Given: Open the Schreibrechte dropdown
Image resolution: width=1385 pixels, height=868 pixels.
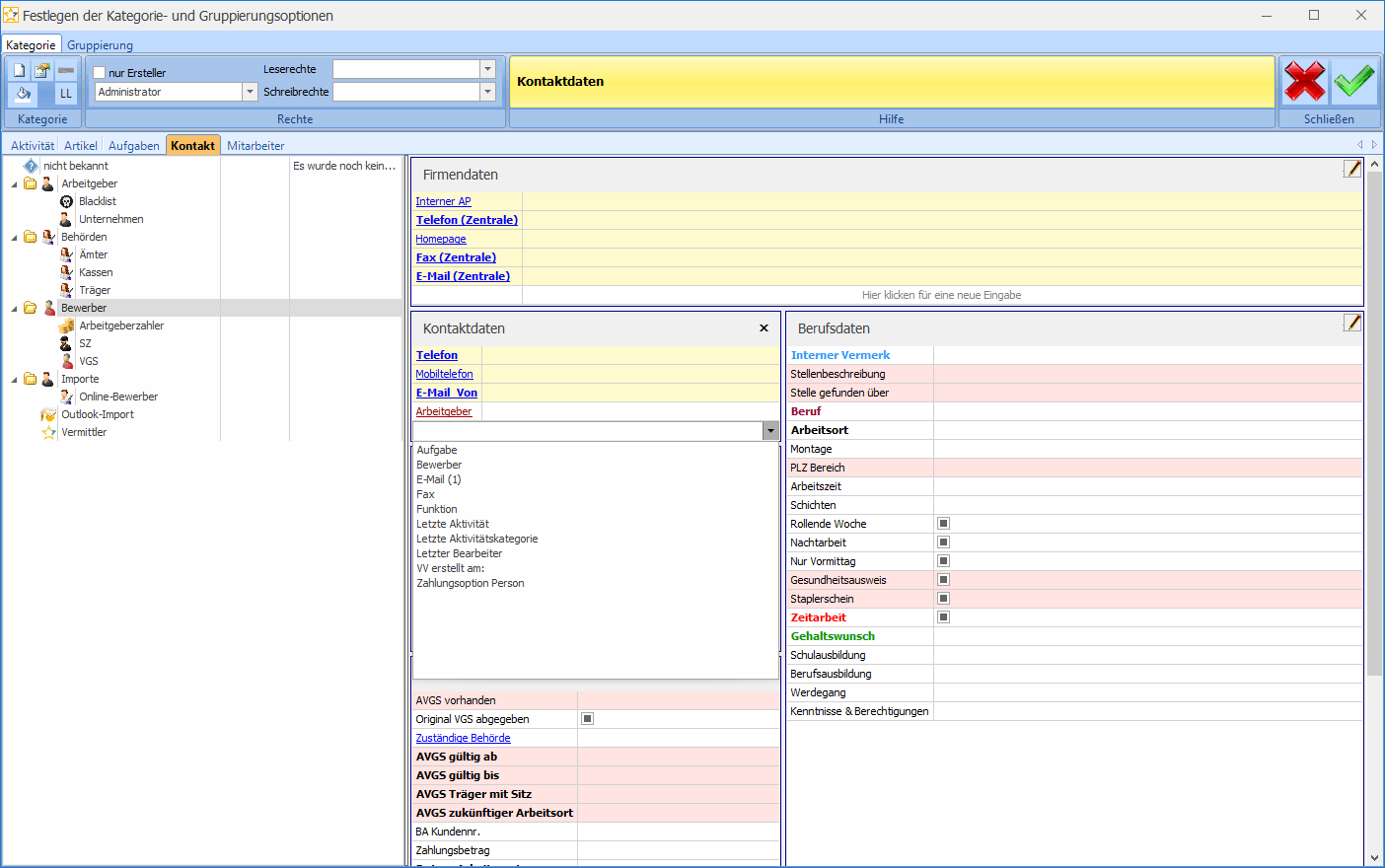Looking at the screenshot, I should pyautogui.click(x=487, y=92).
